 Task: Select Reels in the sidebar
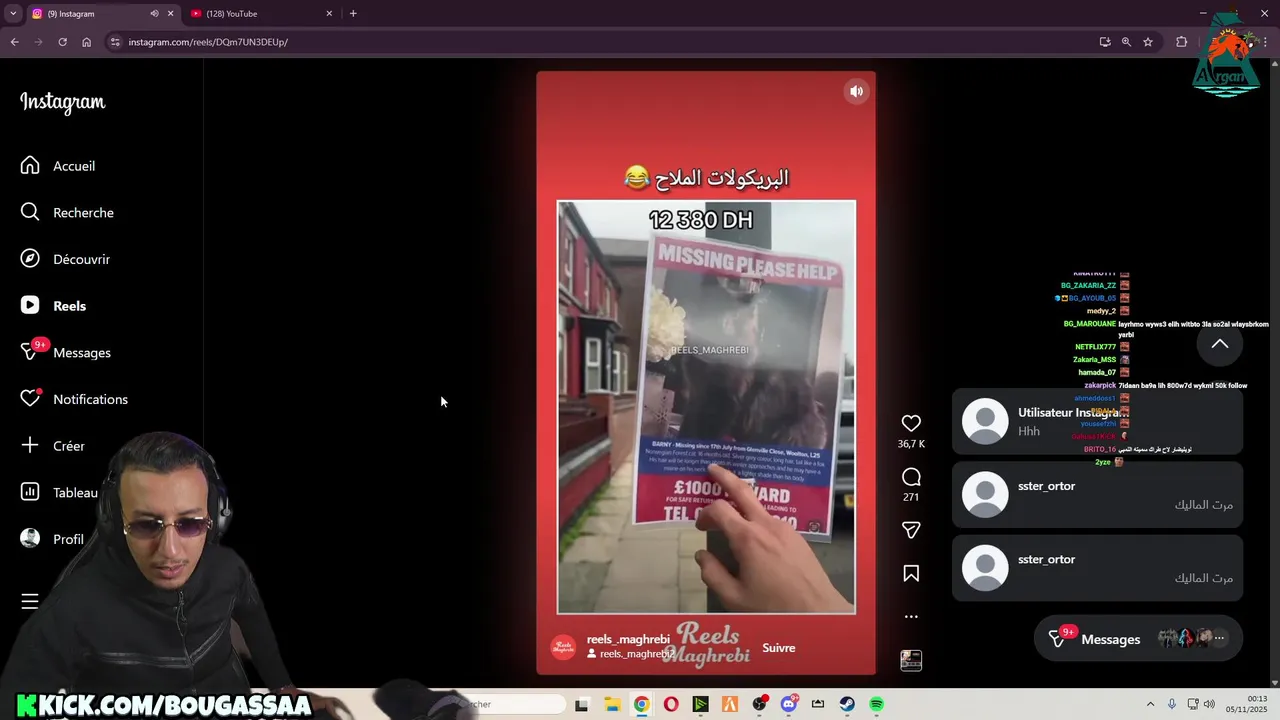(x=53, y=306)
